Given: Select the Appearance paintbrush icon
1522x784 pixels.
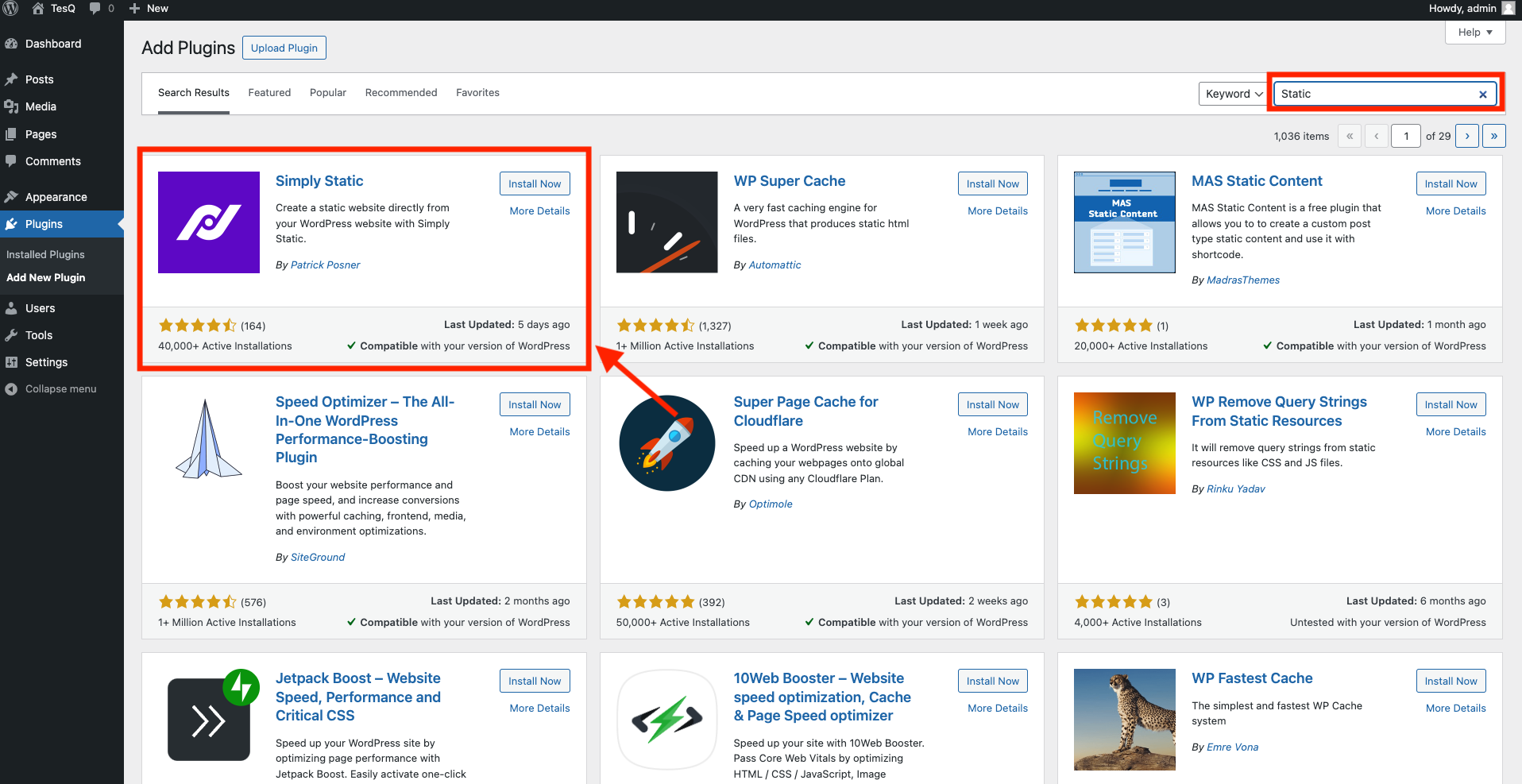Looking at the screenshot, I should coord(13,196).
